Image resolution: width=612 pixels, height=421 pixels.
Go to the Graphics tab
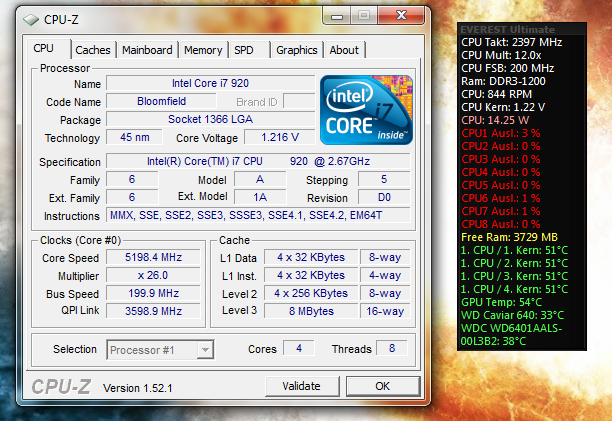click(297, 50)
